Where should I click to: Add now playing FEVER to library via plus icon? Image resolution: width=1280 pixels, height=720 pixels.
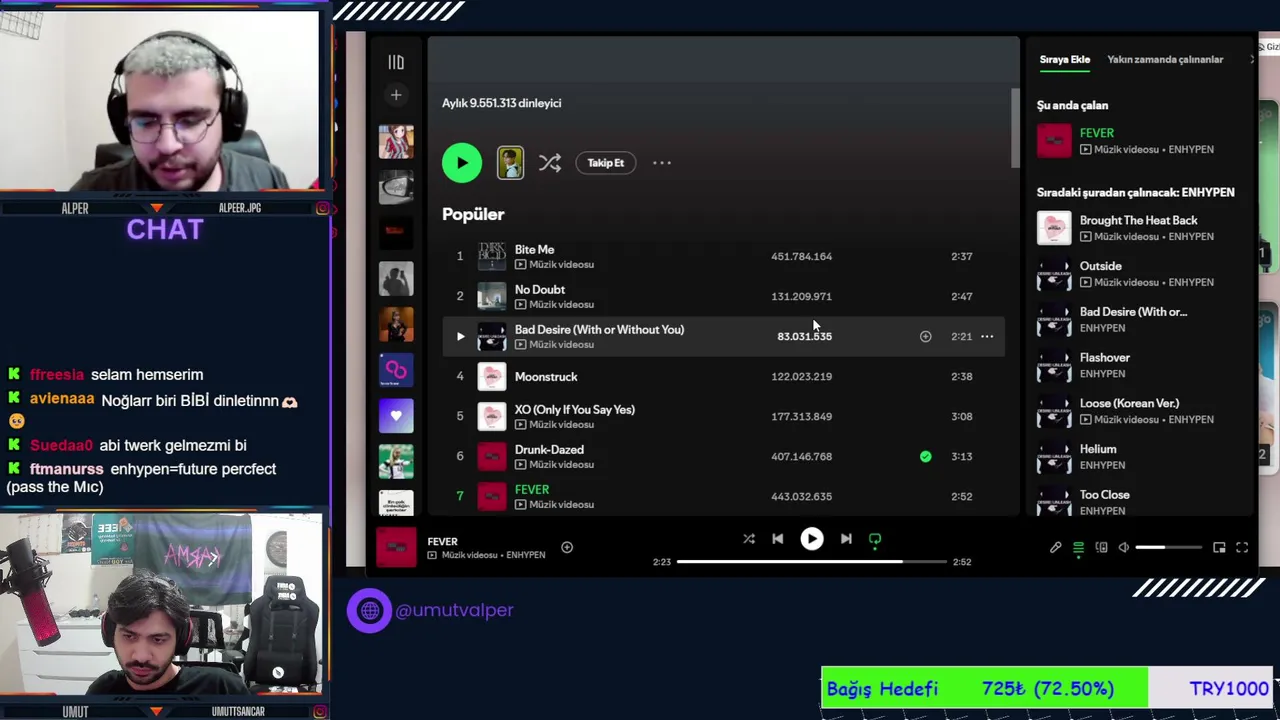(567, 547)
